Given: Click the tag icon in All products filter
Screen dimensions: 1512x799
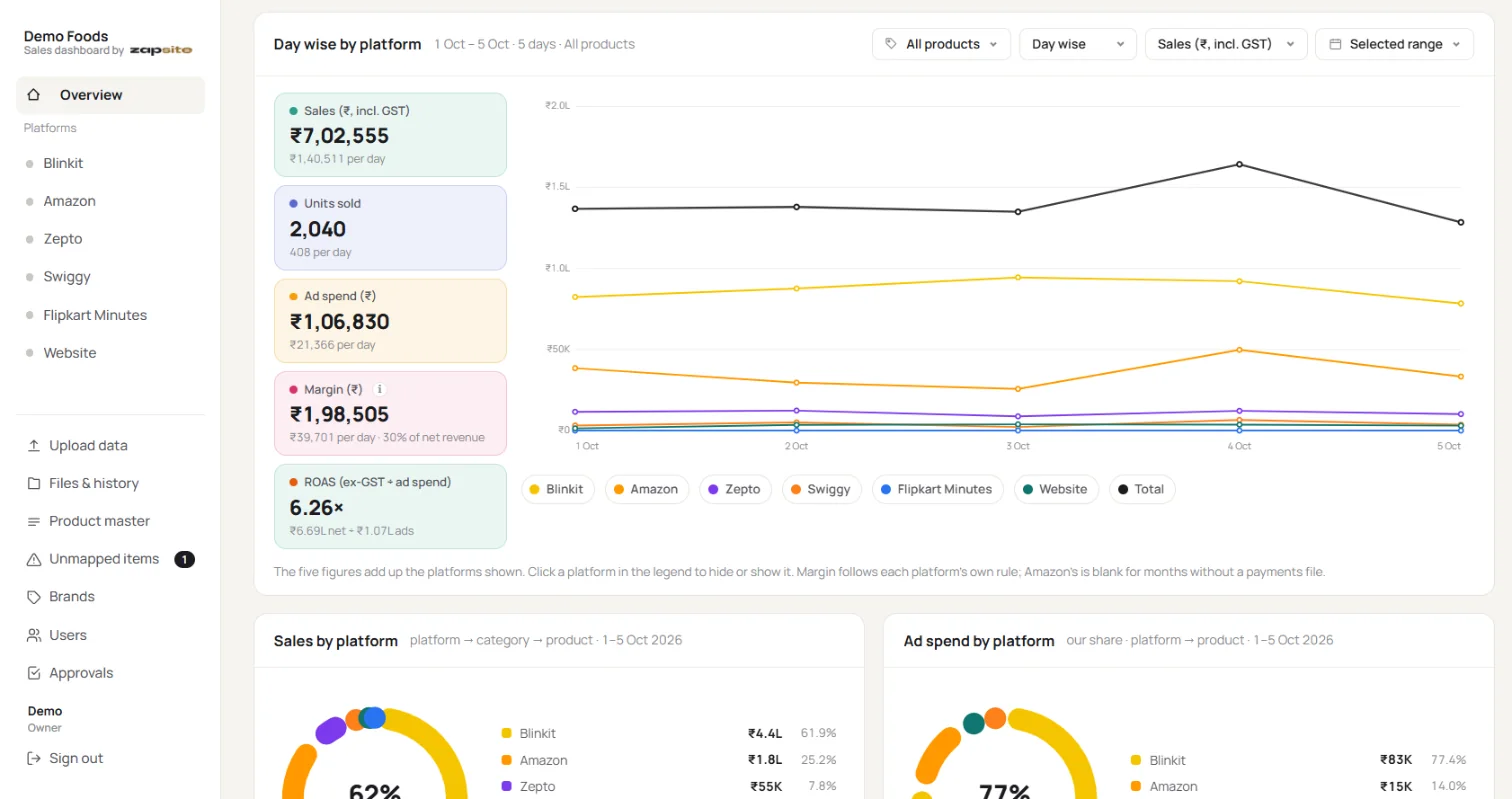Looking at the screenshot, I should 892,44.
